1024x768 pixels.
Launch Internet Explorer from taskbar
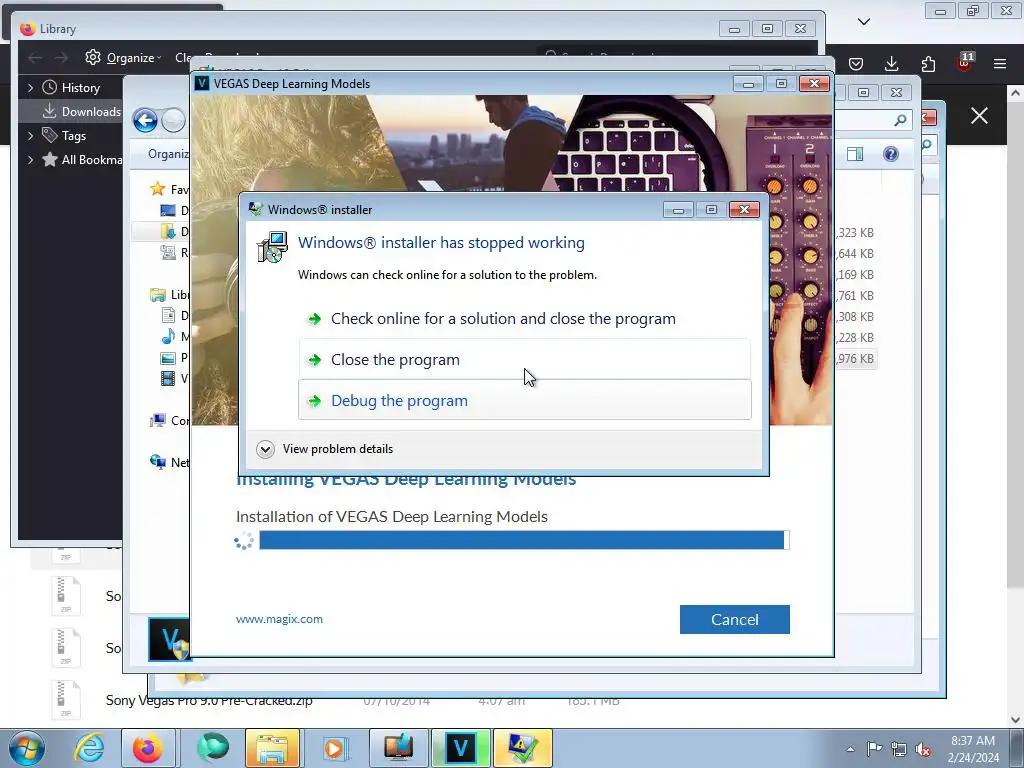(89, 748)
